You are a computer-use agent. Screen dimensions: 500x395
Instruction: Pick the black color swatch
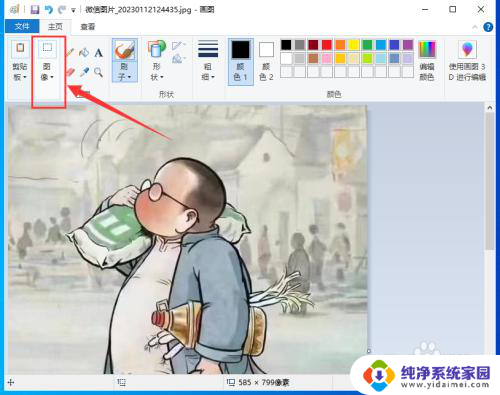[x=286, y=45]
